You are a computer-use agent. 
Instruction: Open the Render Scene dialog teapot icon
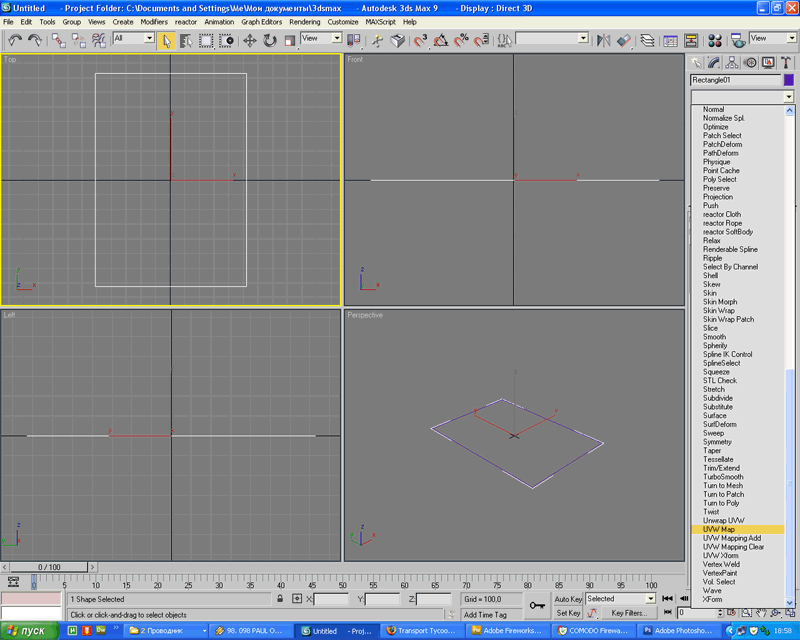(x=738, y=40)
